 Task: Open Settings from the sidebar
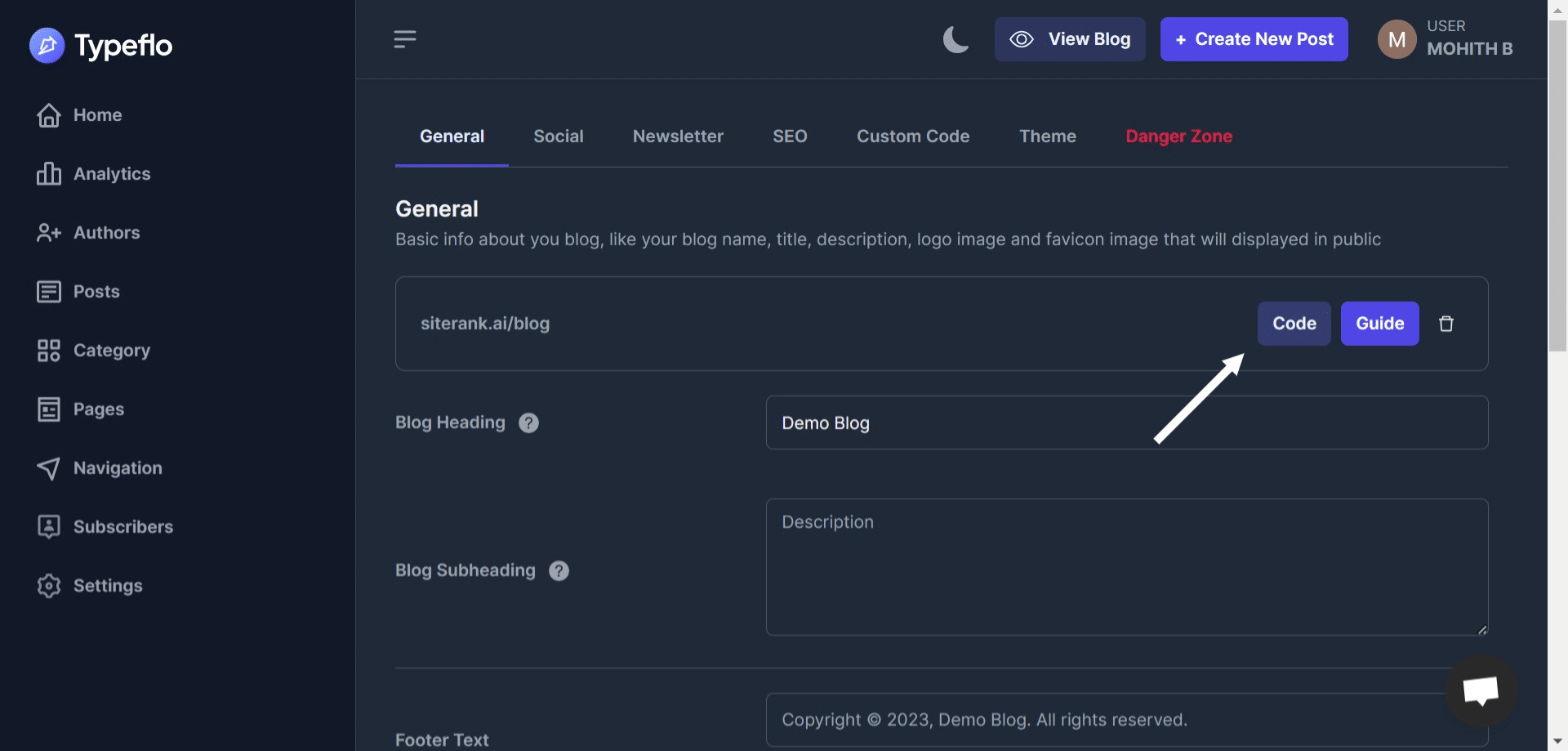click(109, 585)
